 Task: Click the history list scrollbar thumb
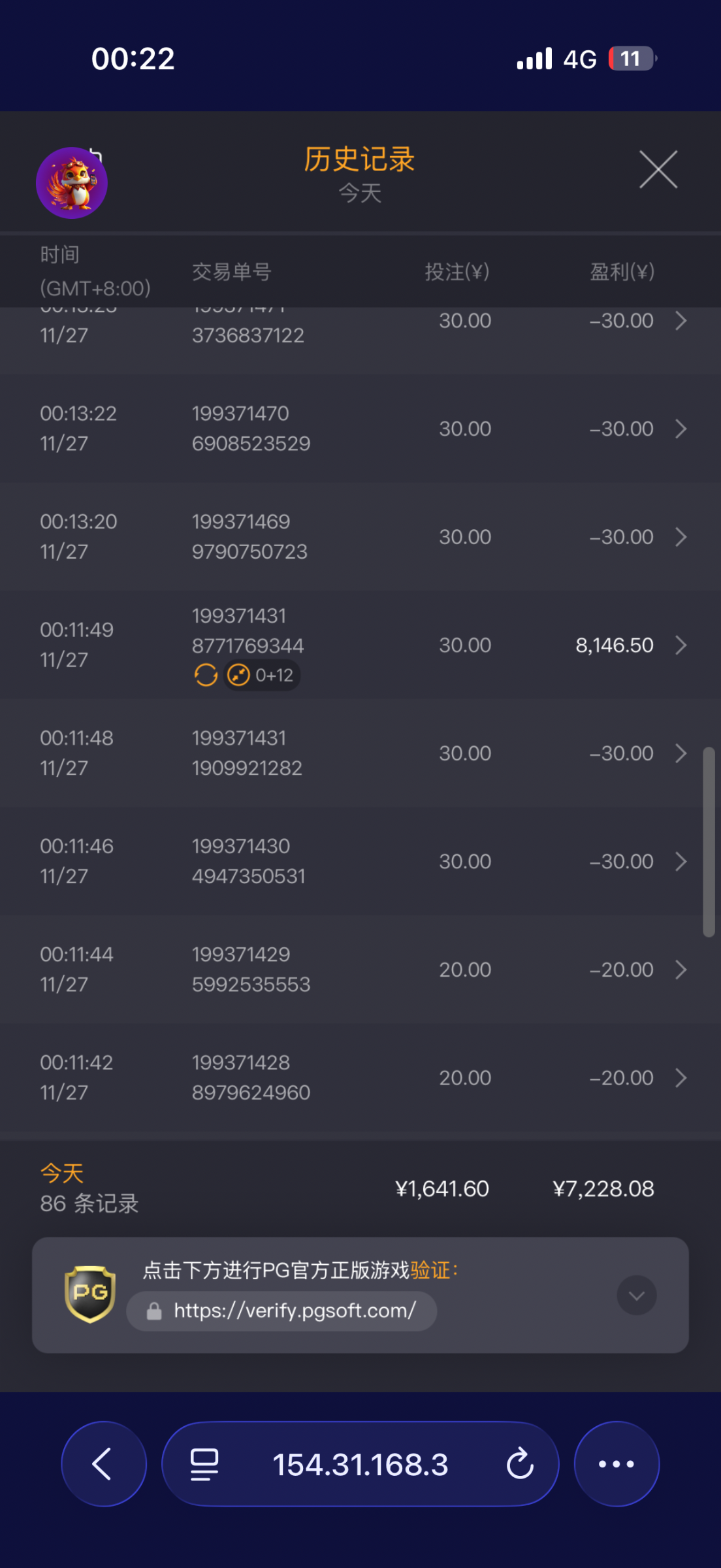pos(709,843)
